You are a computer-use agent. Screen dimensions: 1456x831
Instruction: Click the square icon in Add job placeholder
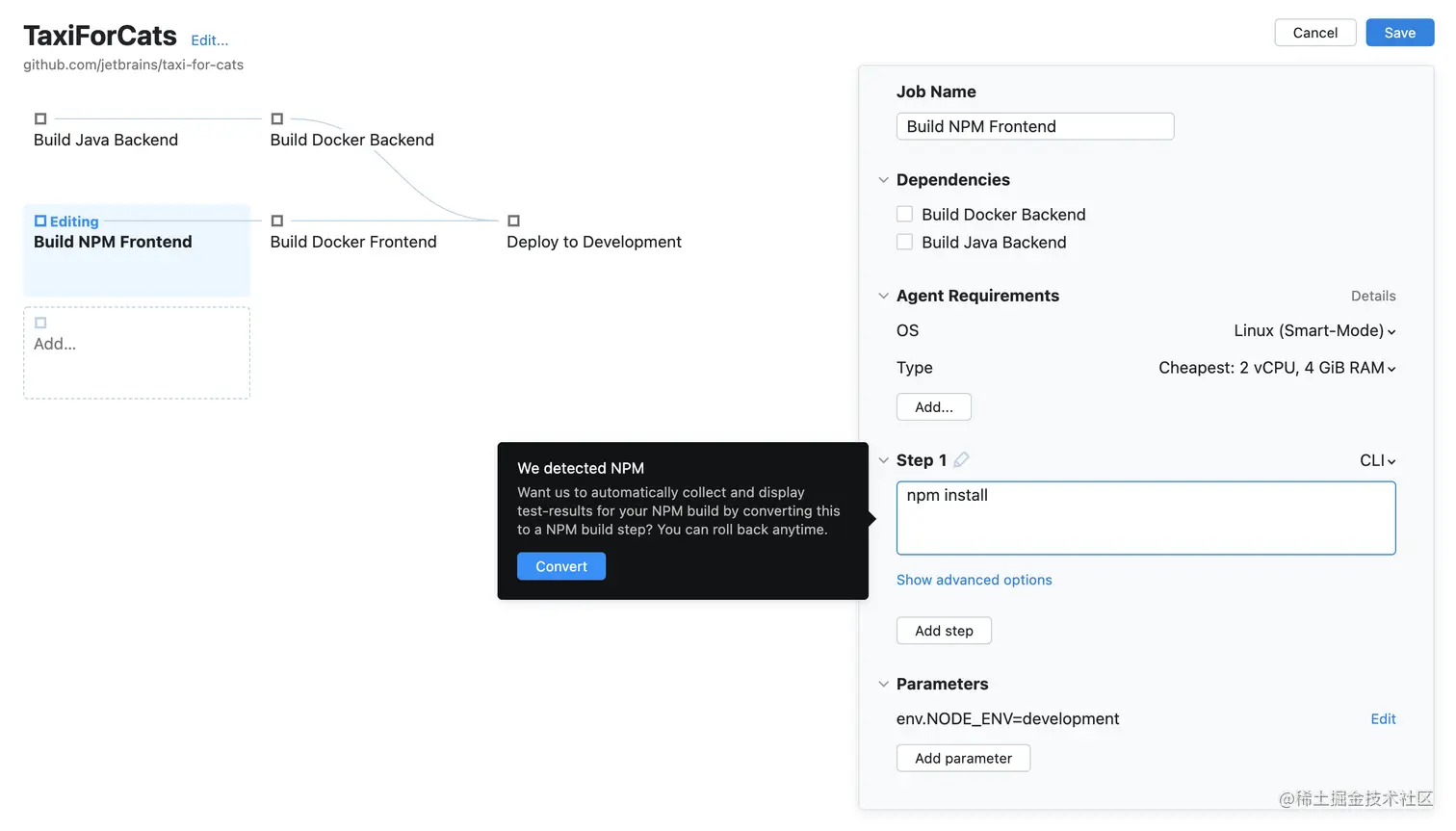pyautogui.click(x=40, y=324)
